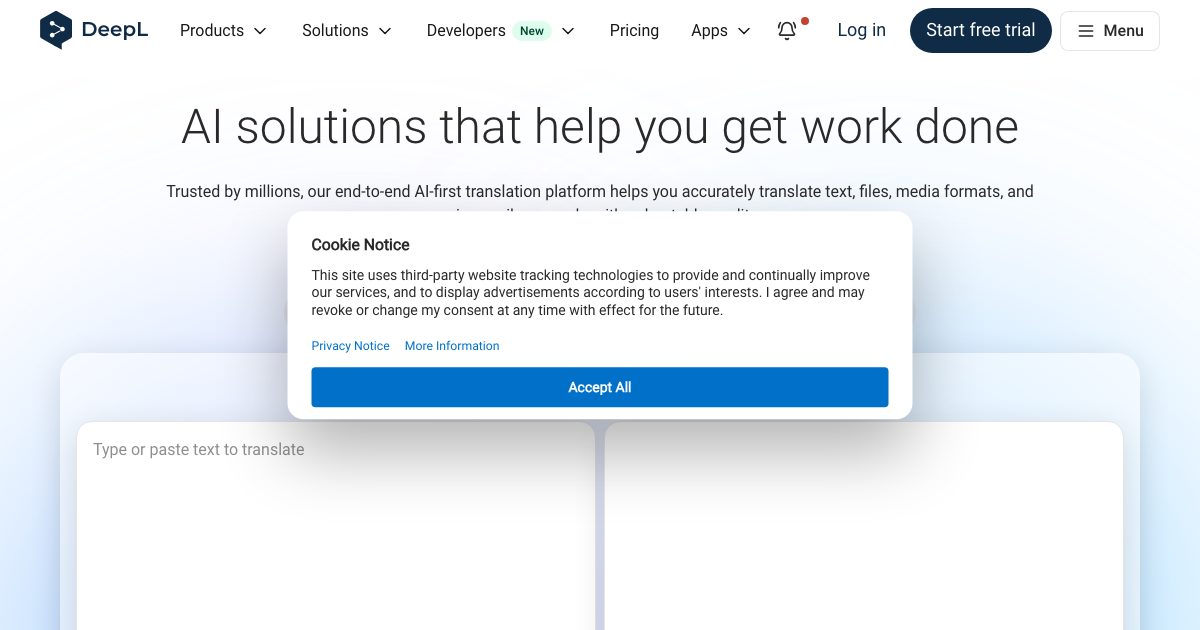The image size is (1200, 630).
Task: Expand the Developers dropdown
Action: coord(501,31)
